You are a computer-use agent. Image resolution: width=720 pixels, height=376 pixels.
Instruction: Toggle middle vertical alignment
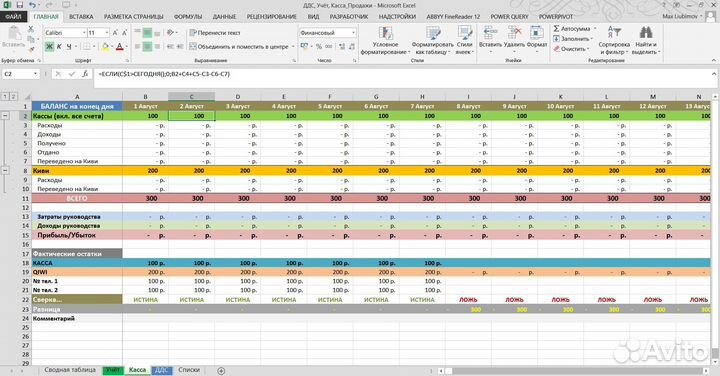tap(147, 33)
